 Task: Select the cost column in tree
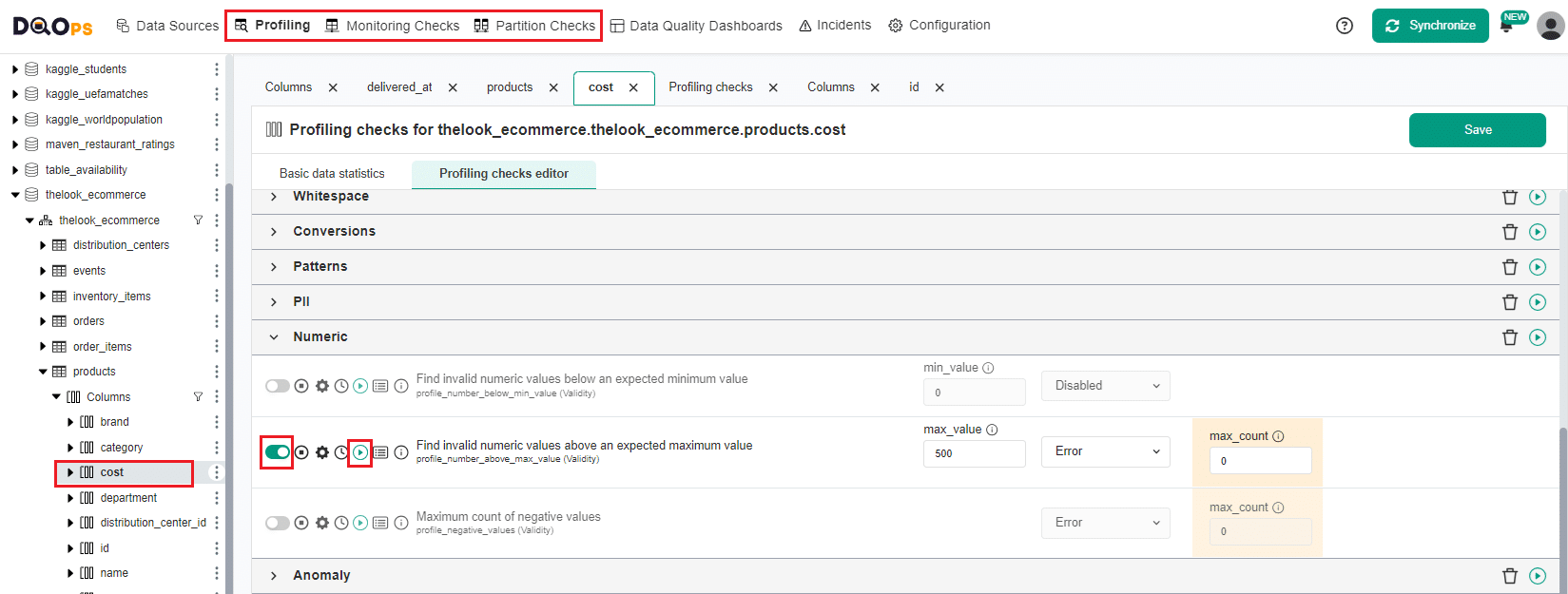coord(112,472)
